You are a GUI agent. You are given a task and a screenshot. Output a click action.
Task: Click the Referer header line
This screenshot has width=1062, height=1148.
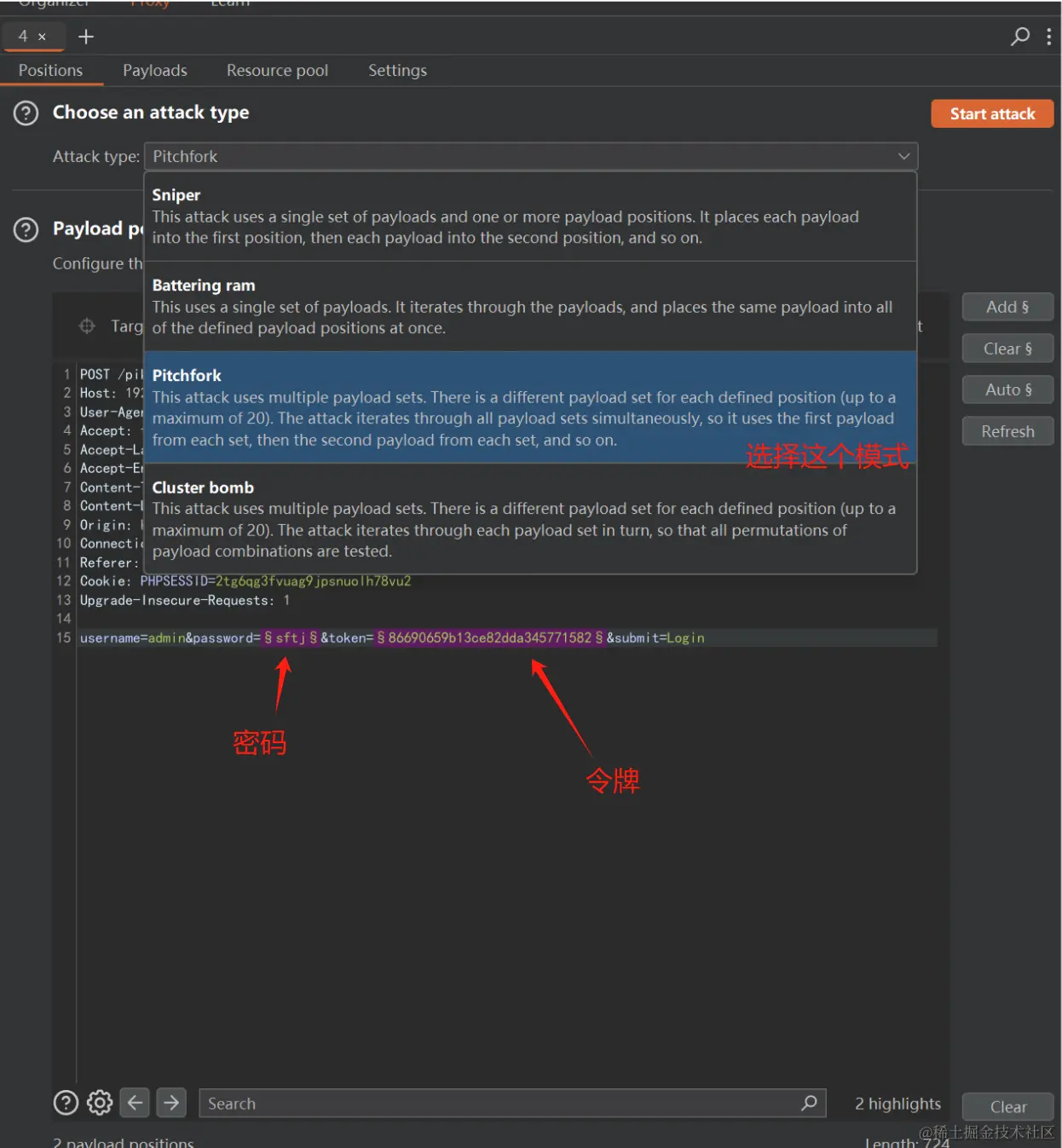pyautogui.click(x=109, y=562)
